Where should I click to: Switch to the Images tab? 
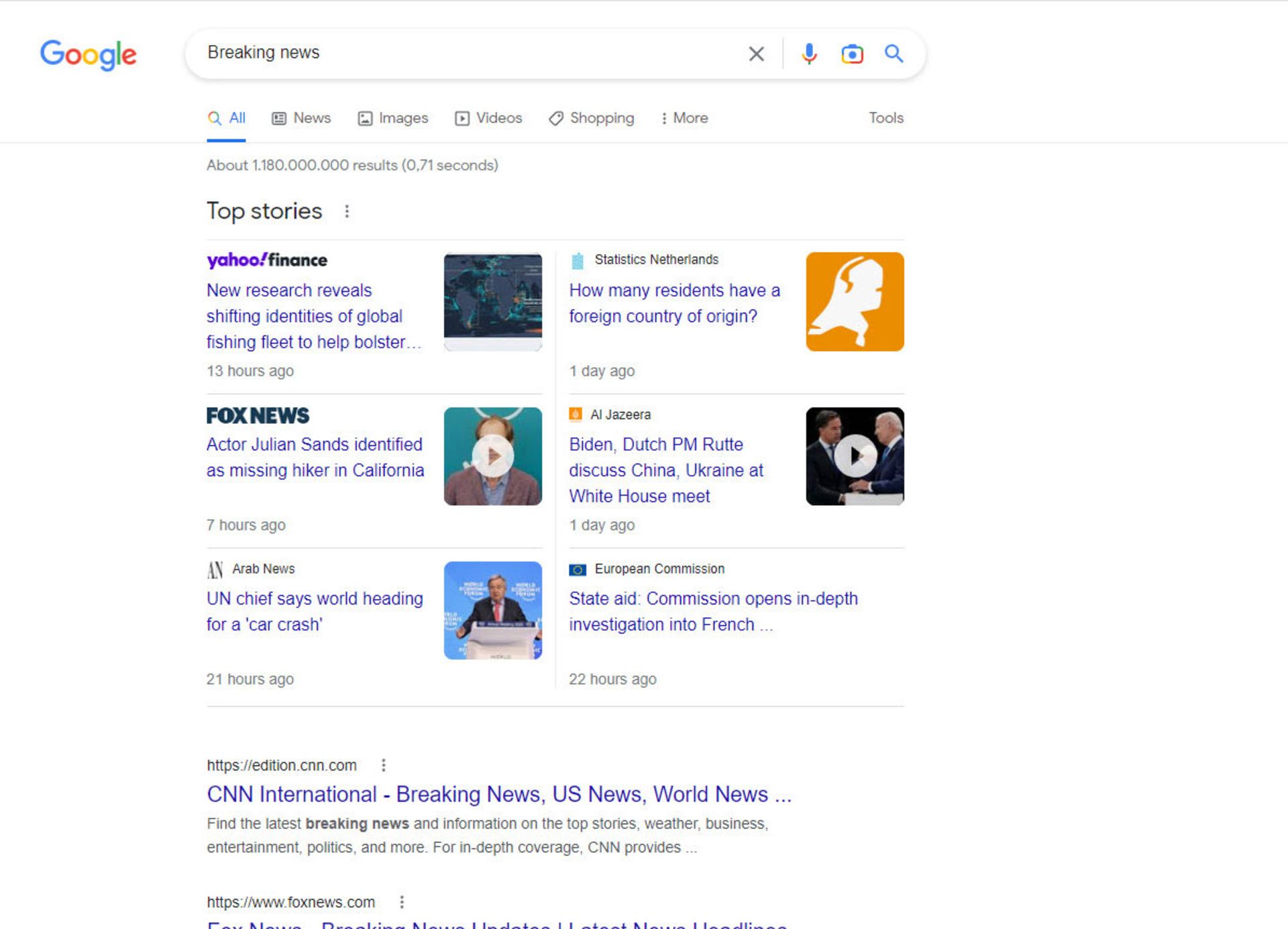(393, 118)
